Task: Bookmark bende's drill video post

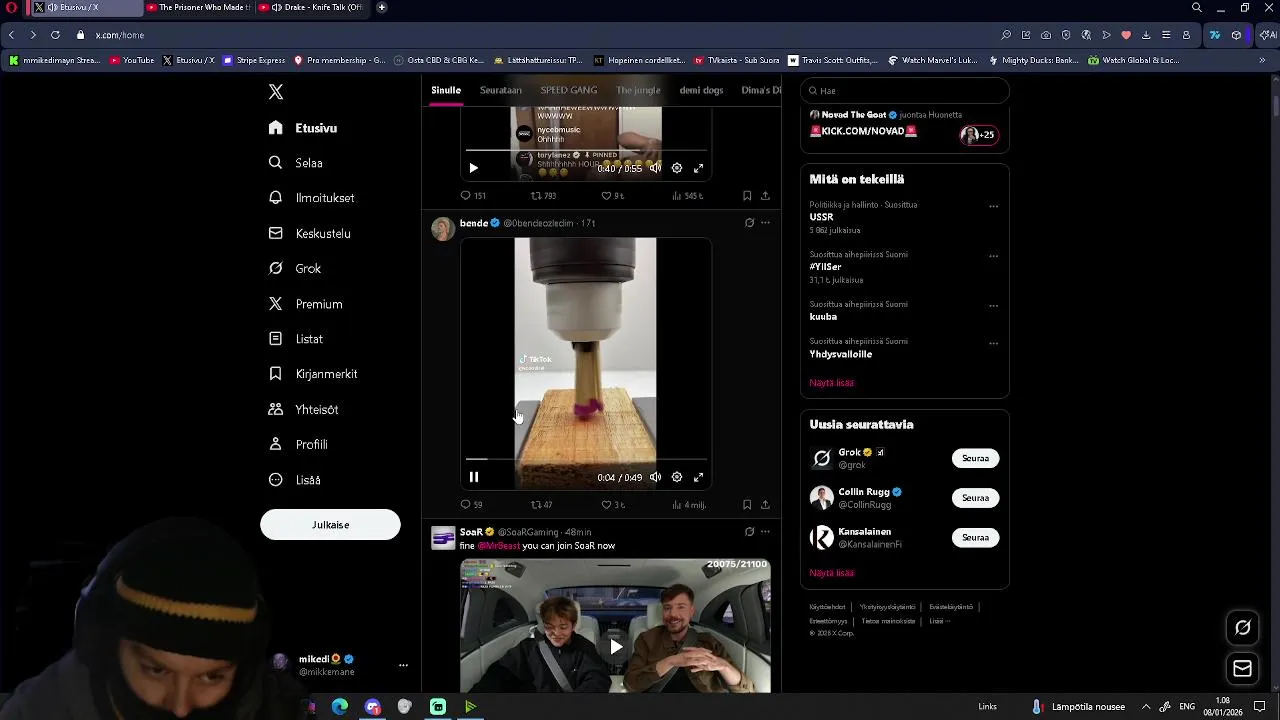Action: pyautogui.click(x=747, y=505)
